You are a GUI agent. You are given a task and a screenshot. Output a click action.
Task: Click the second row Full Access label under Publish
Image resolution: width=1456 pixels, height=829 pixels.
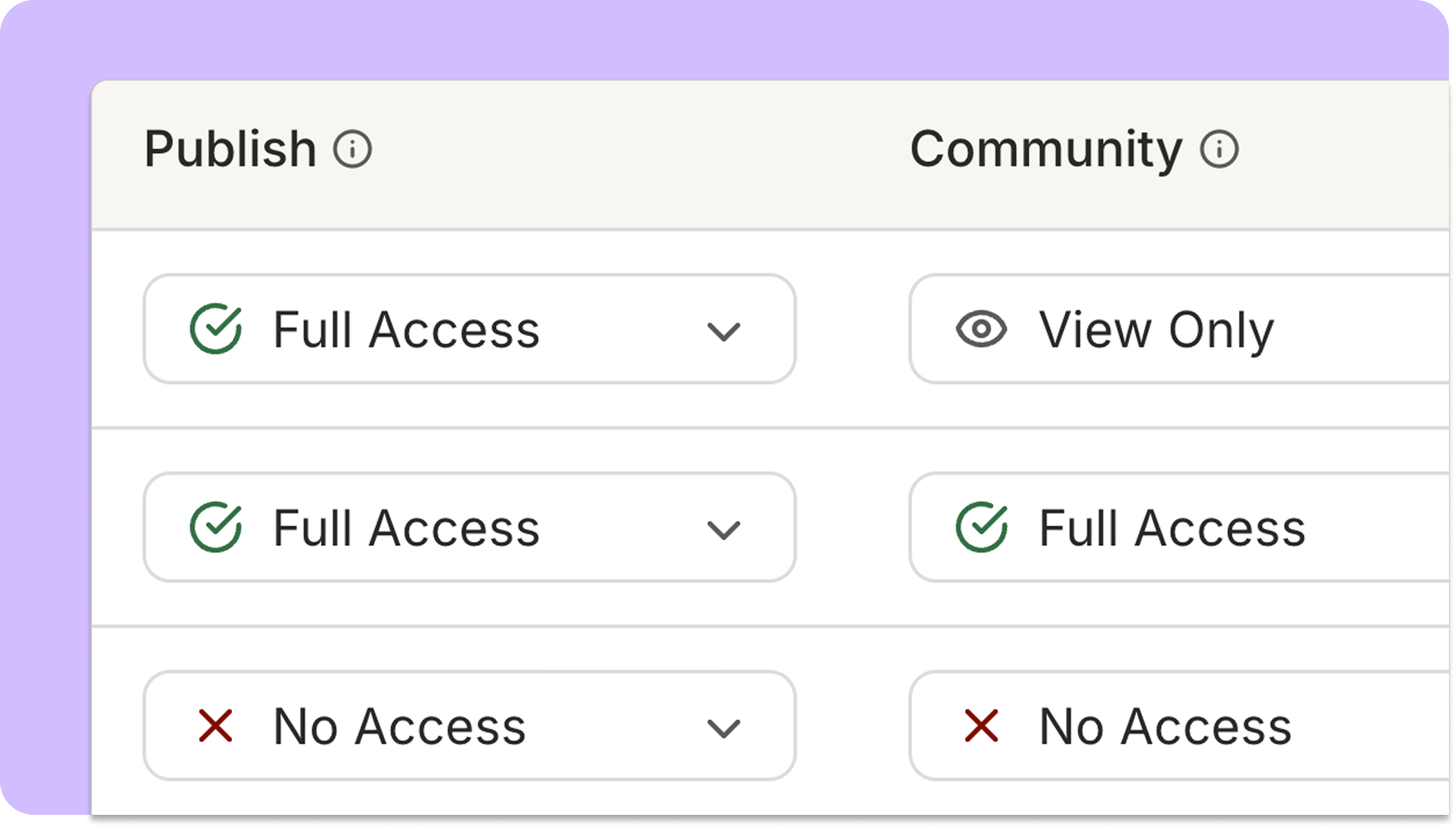(x=406, y=528)
